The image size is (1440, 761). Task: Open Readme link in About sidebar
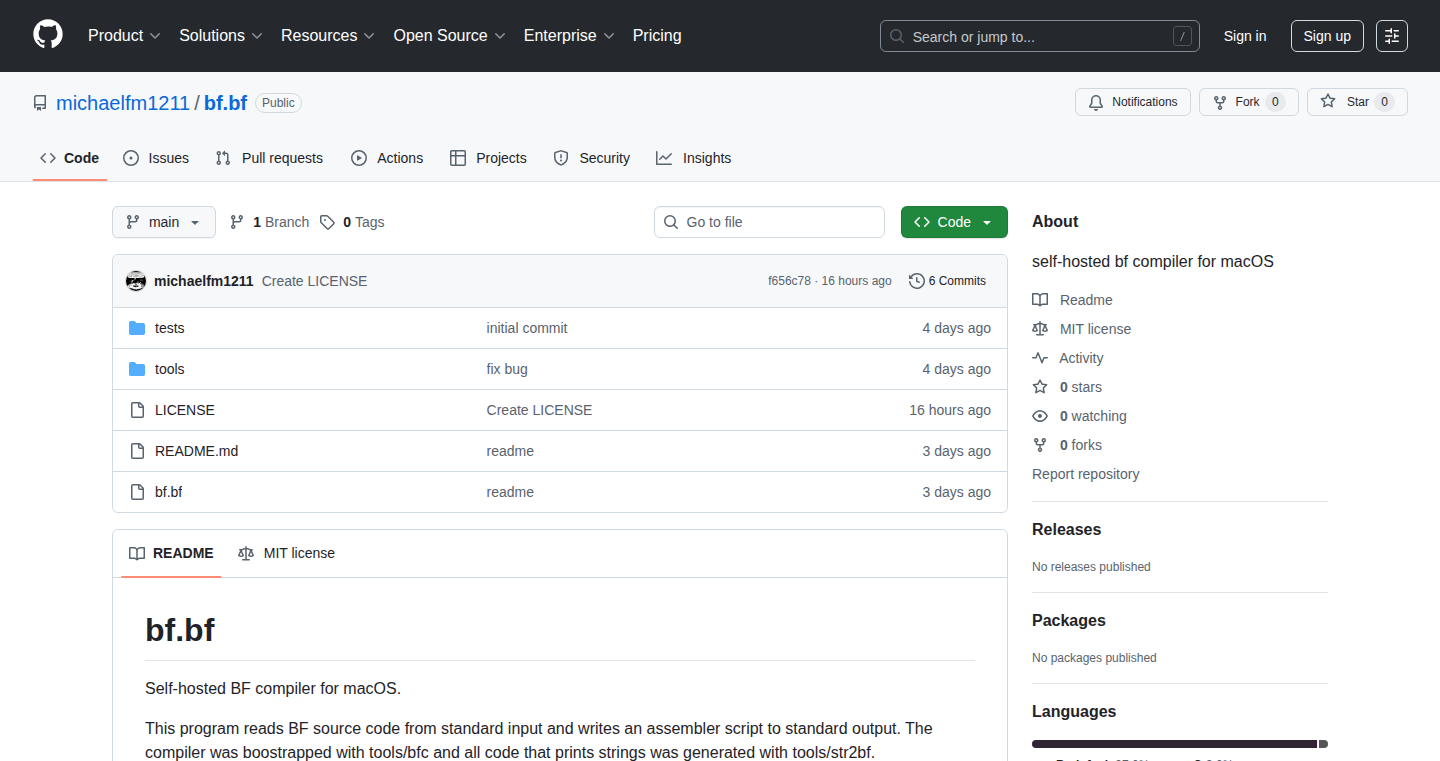coord(1073,300)
